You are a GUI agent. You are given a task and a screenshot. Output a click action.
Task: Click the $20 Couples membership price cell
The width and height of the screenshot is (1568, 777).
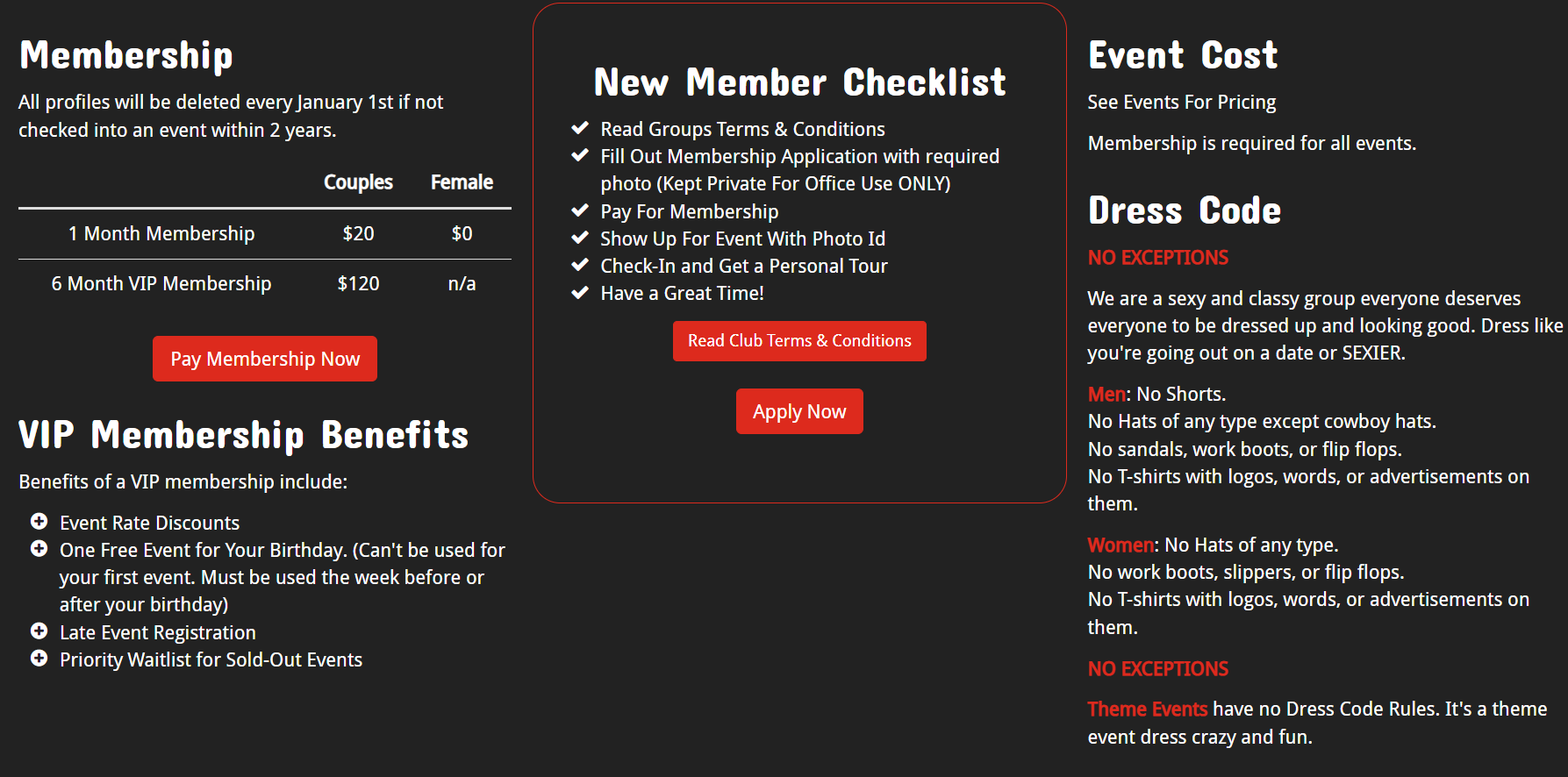pyautogui.click(x=358, y=233)
